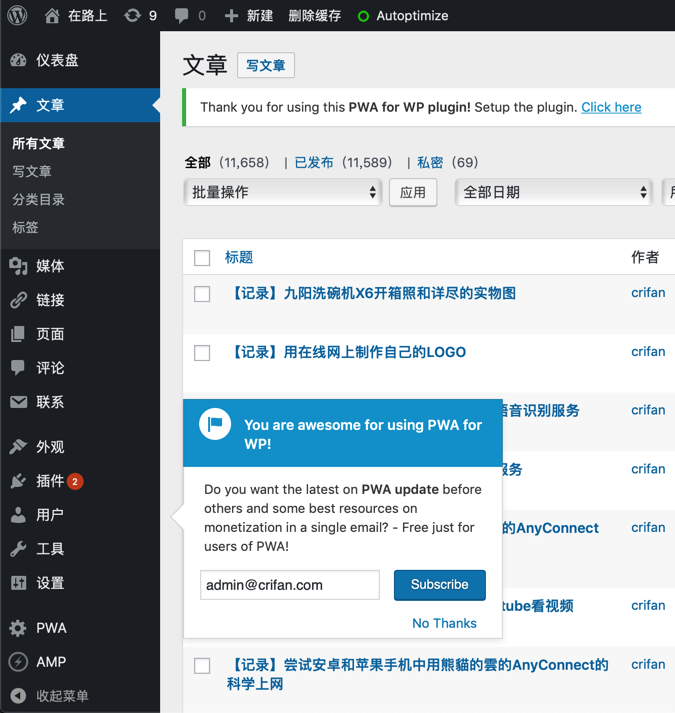Image resolution: width=675 pixels, height=713 pixels.
Task: Click the 设置 settings sliders icon
Action: pos(18,582)
